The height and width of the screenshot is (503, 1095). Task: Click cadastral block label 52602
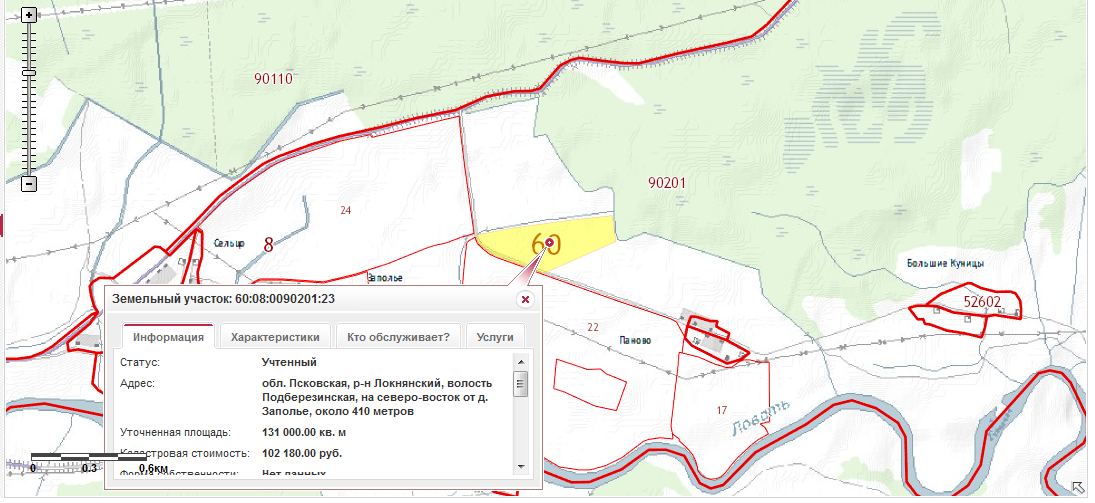(982, 302)
